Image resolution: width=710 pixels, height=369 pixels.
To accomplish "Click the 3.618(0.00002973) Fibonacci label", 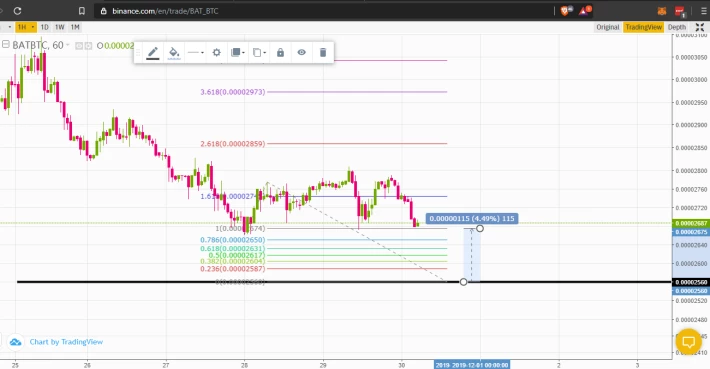I will tap(232, 92).
